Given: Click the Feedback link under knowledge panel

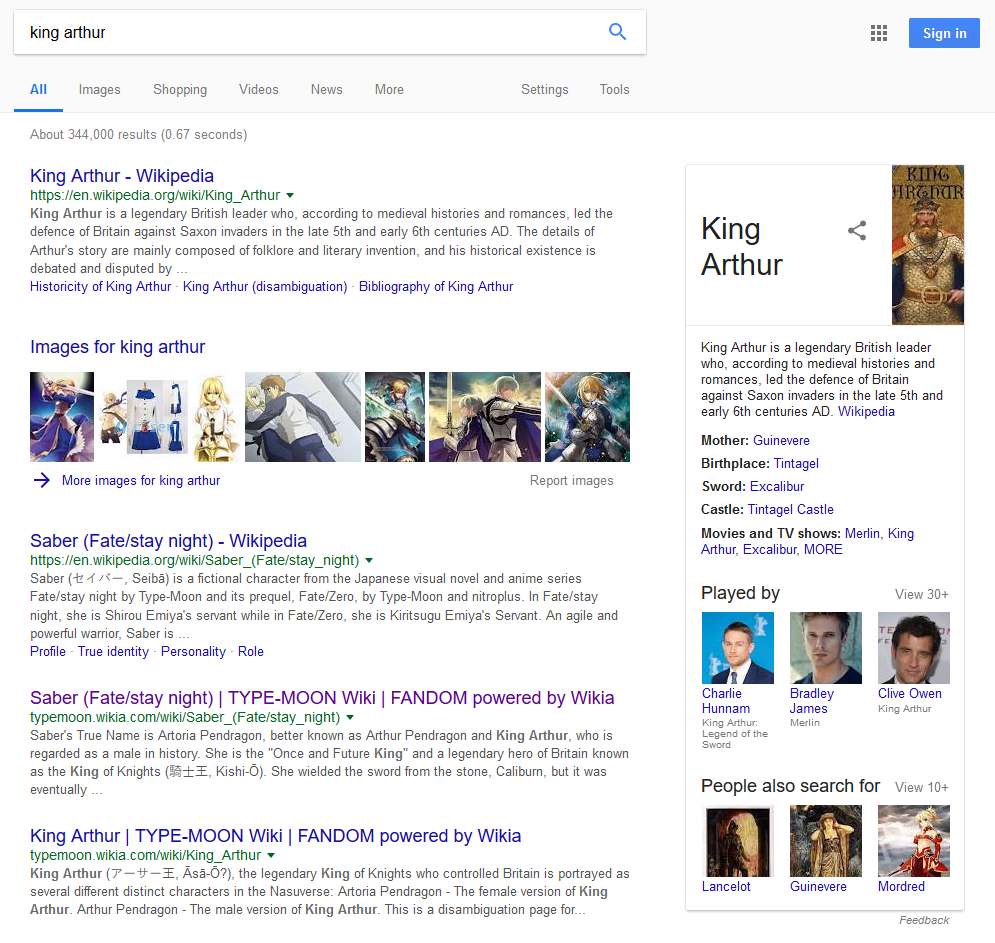Looking at the screenshot, I should [924, 920].
